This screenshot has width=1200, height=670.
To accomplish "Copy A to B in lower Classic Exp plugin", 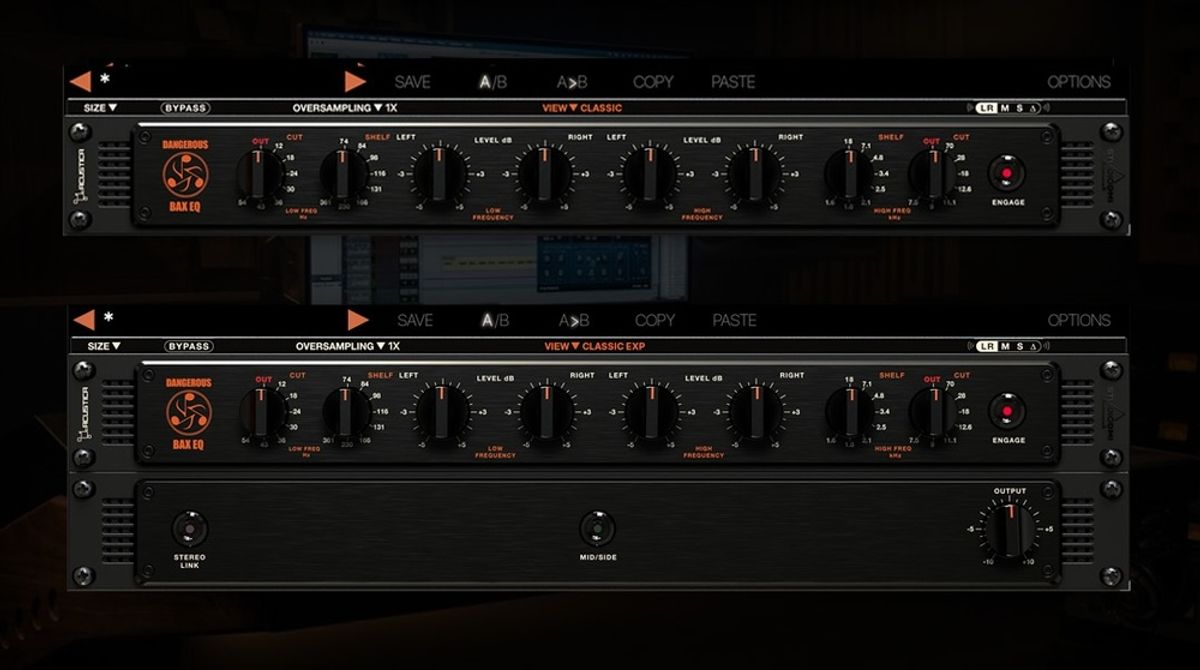I will click(x=574, y=320).
